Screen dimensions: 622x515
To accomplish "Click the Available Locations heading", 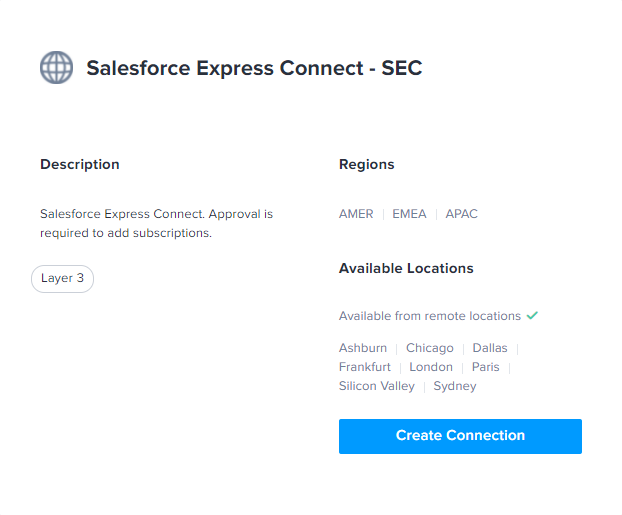I will 406,268.
